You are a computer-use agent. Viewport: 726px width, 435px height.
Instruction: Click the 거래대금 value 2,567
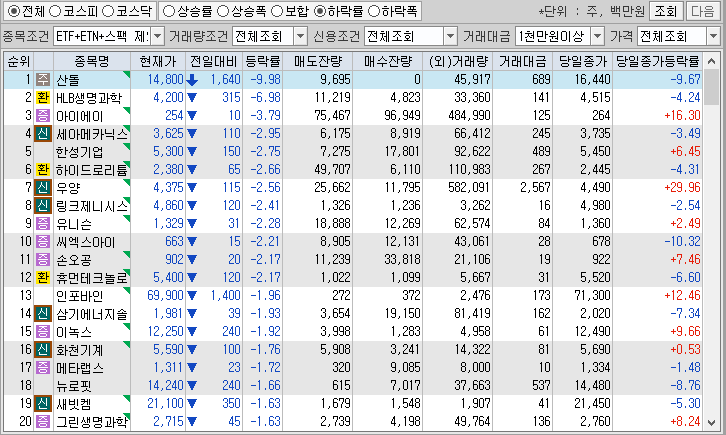(x=535, y=187)
